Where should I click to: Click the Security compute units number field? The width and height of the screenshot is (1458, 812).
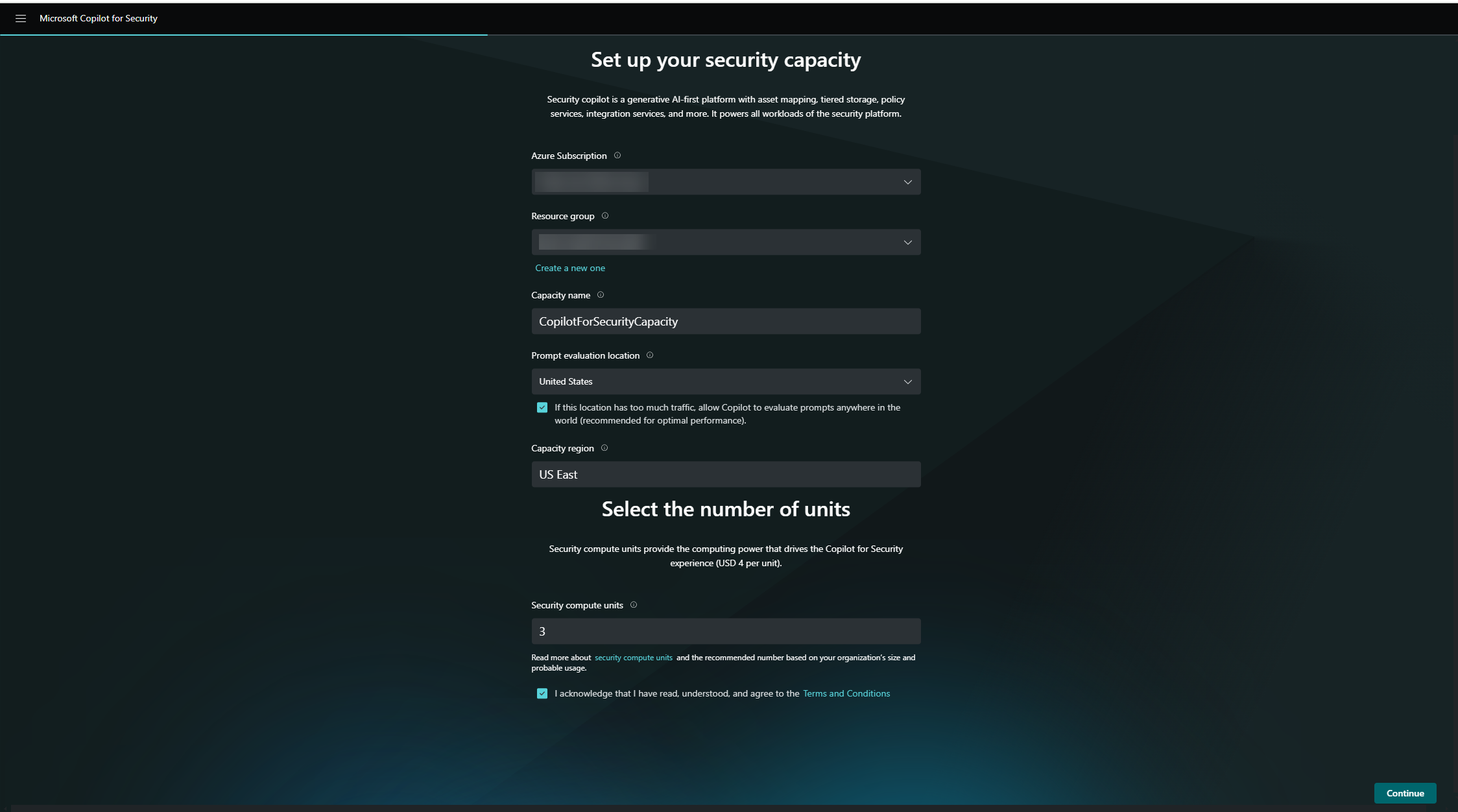726,631
